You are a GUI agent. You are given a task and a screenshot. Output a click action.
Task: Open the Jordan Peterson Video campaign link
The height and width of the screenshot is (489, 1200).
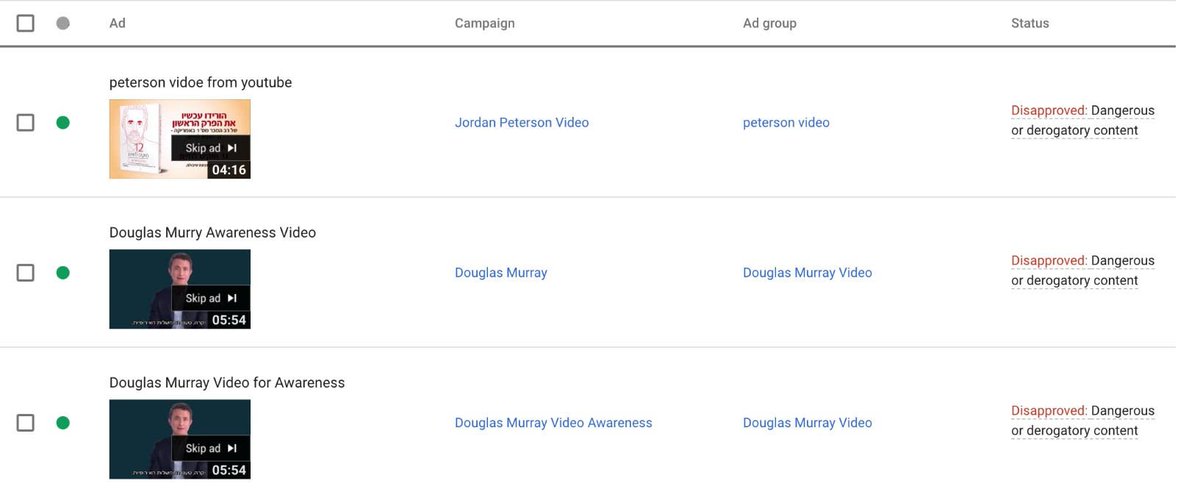[x=522, y=123]
